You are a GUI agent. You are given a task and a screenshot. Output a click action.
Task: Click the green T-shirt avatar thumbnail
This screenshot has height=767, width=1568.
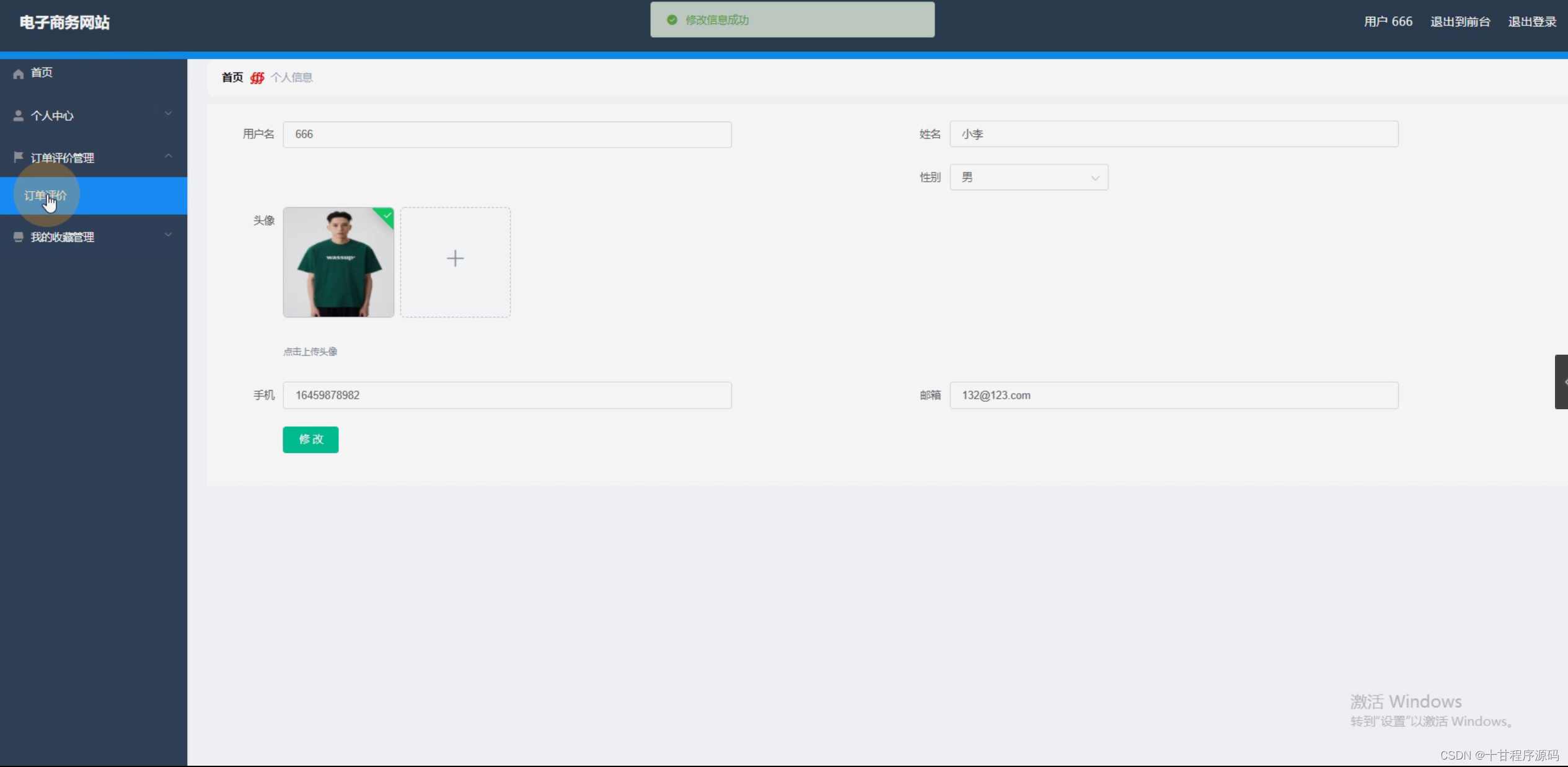tap(338, 262)
